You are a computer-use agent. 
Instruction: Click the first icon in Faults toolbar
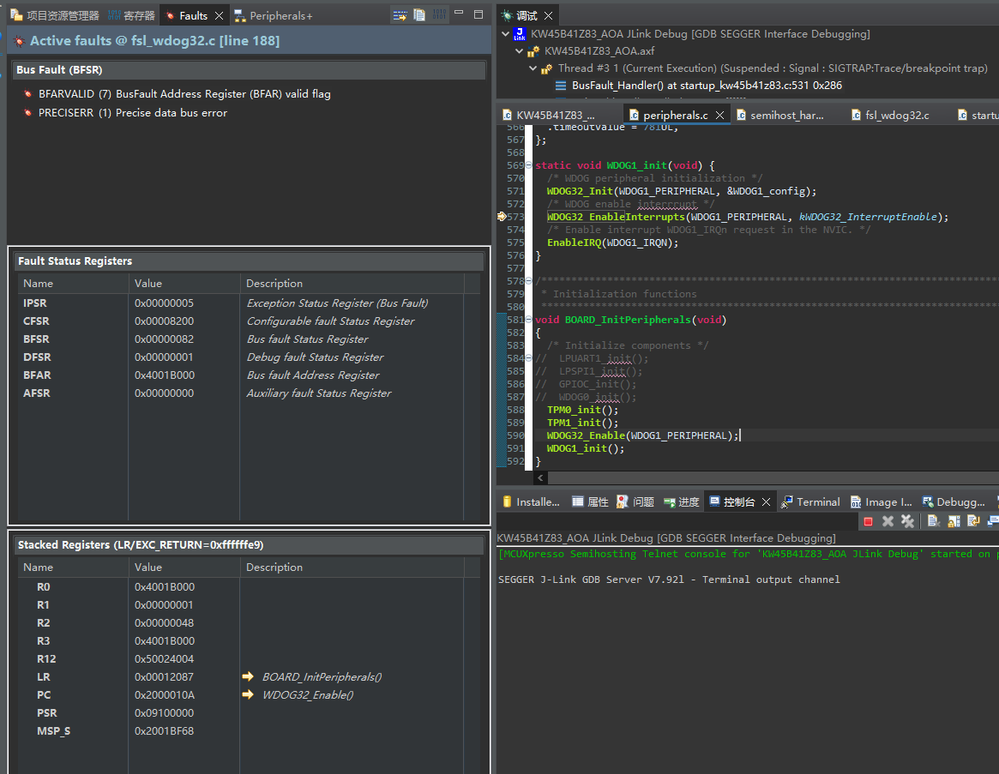400,15
